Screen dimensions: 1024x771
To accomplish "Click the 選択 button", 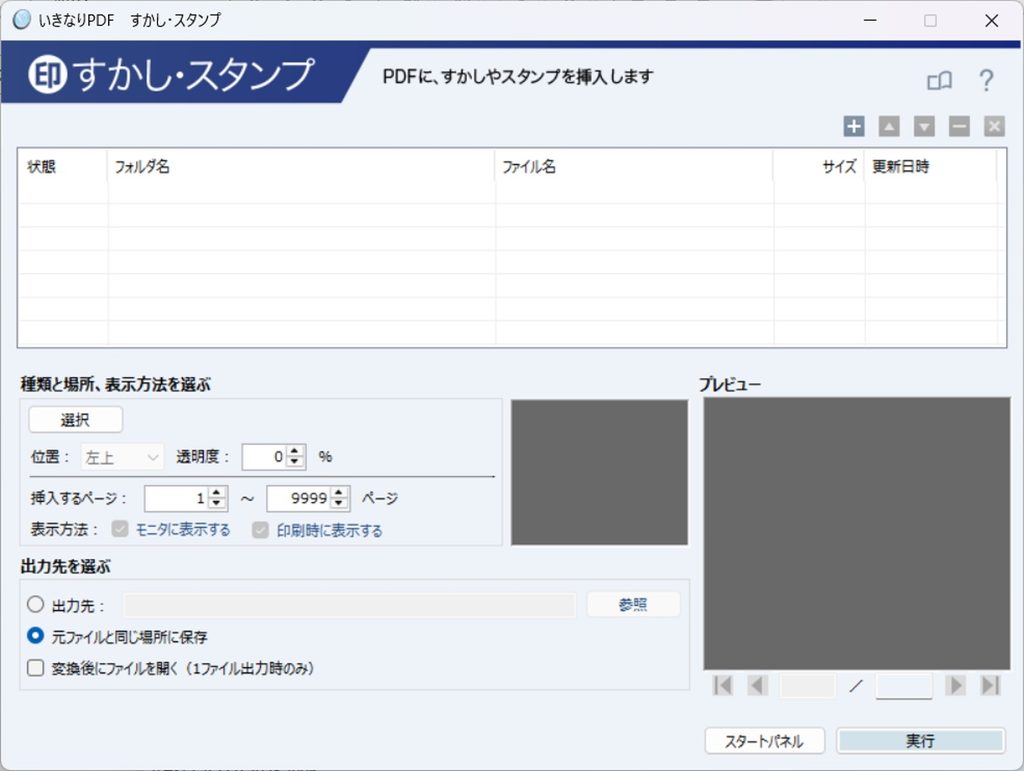I will 75,420.
